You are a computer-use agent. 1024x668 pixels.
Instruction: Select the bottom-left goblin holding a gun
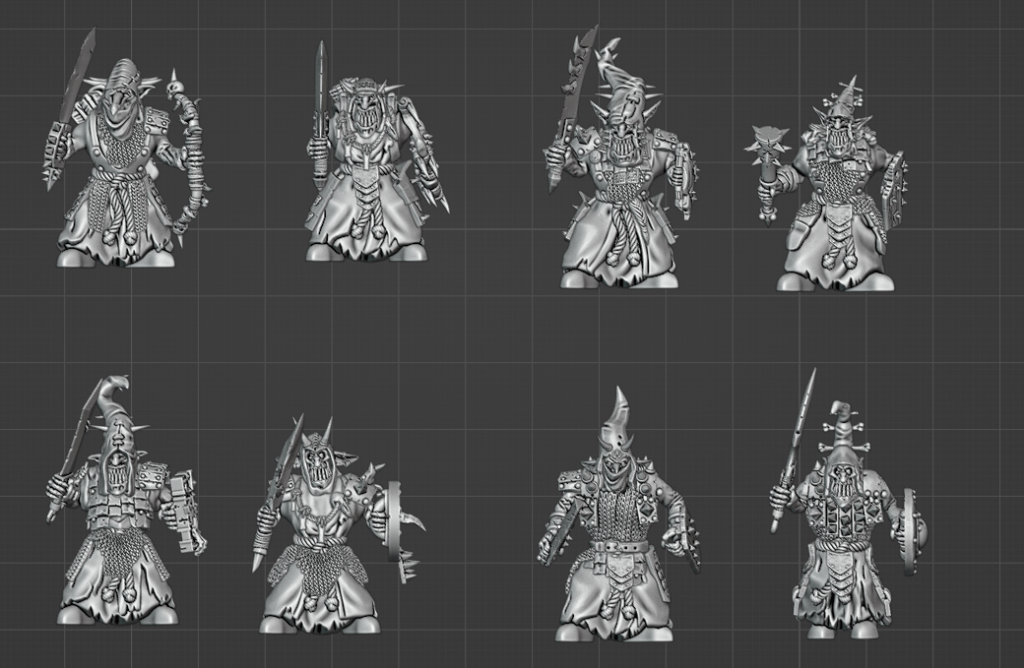118,520
